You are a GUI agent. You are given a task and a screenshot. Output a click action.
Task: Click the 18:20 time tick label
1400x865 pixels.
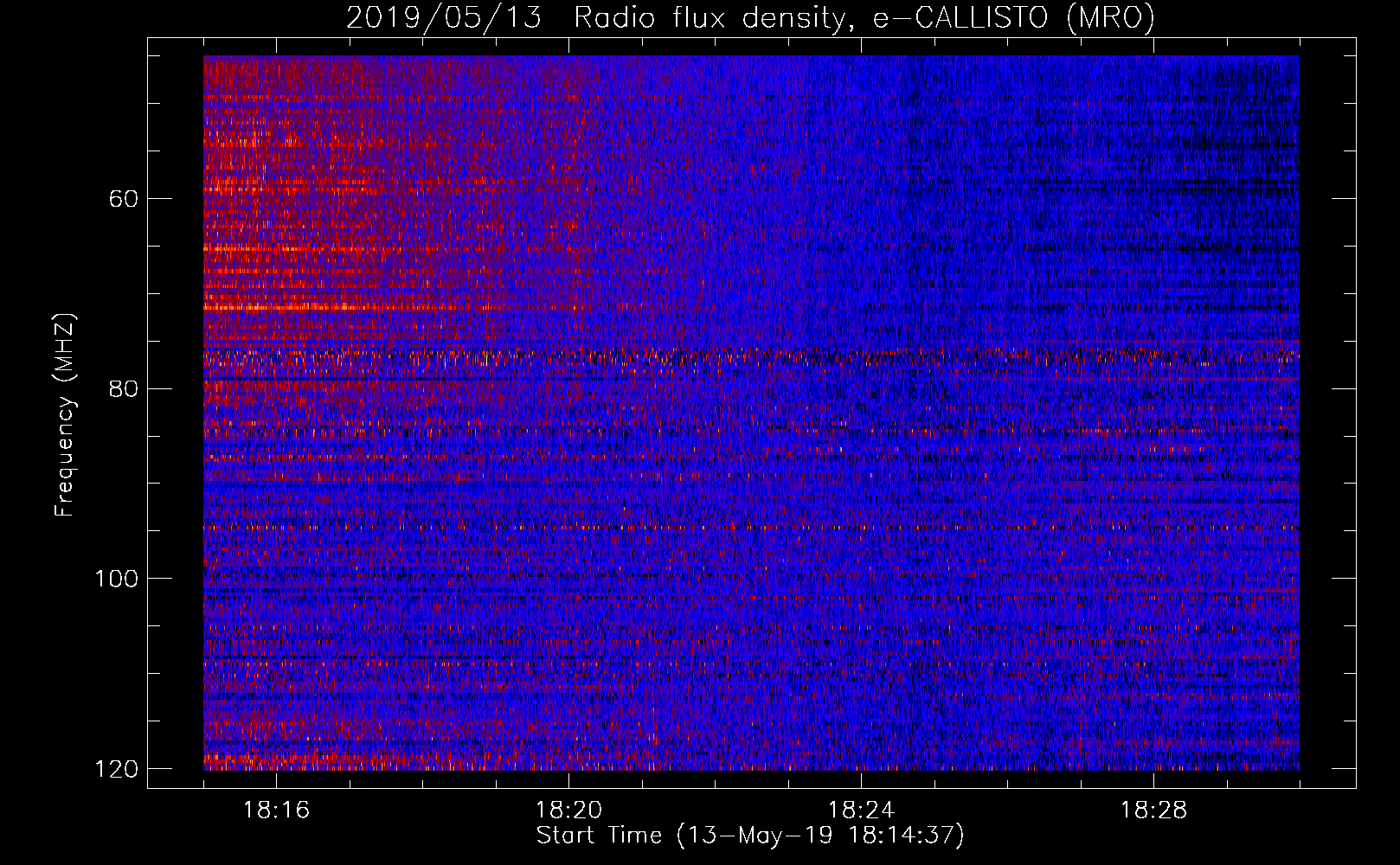point(568,811)
